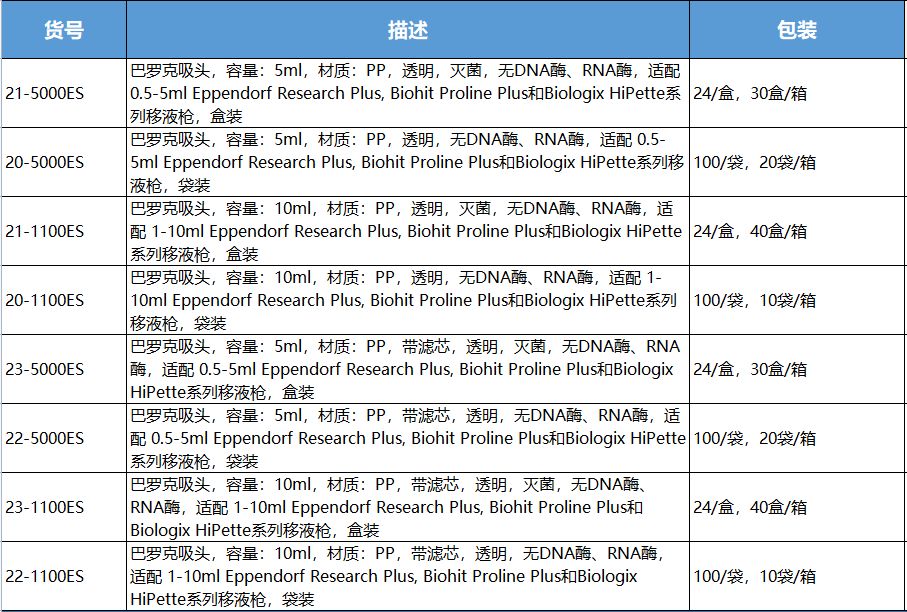
Task: Select product number 23-5000ES cell
Action: (x=64, y=369)
